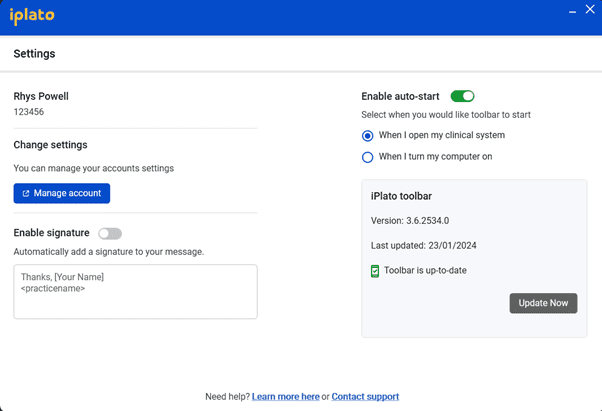
Task: Click the green up-to-date status icon
Action: [x=375, y=271]
